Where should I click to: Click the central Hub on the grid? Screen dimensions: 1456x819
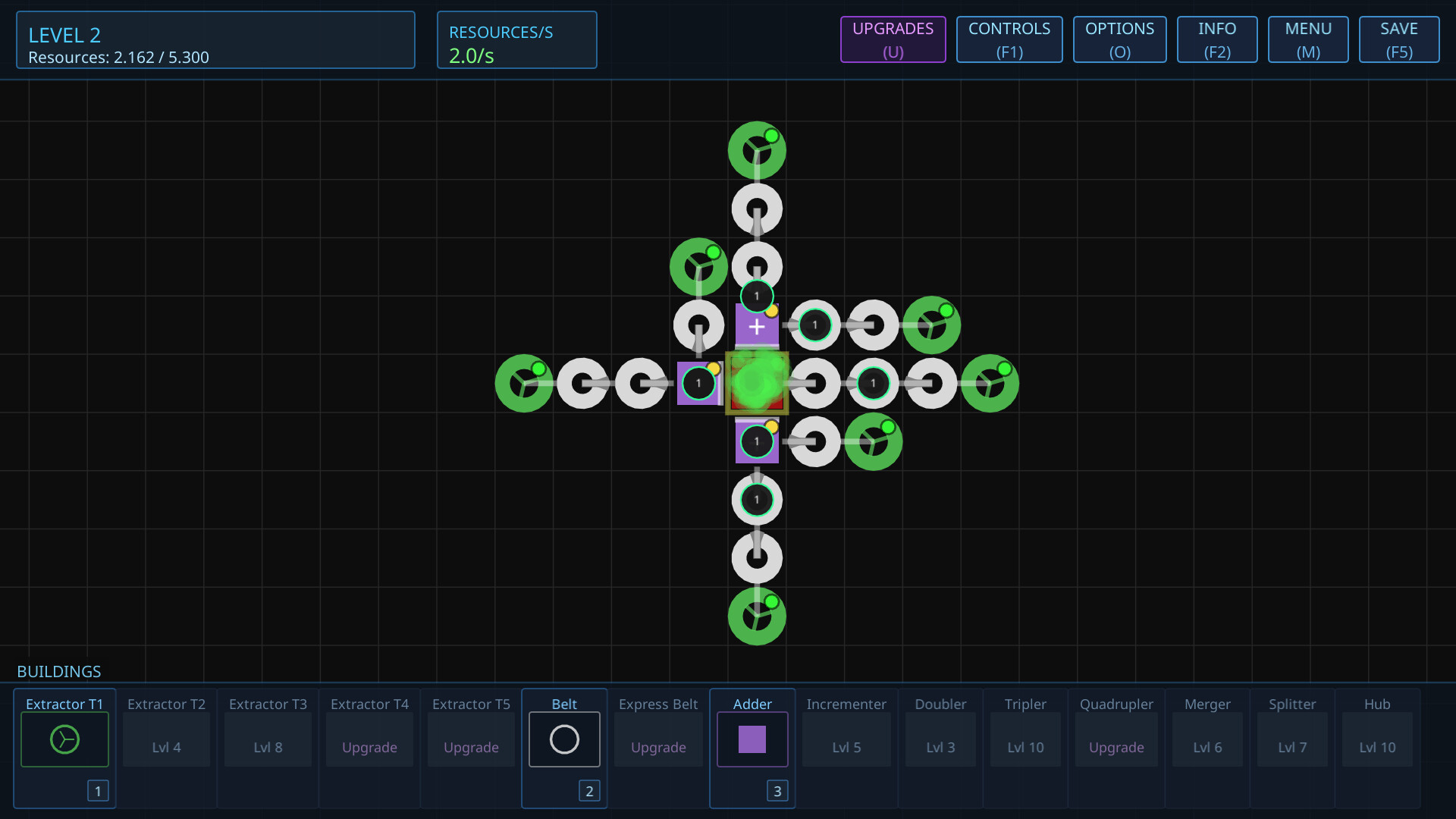(756, 383)
